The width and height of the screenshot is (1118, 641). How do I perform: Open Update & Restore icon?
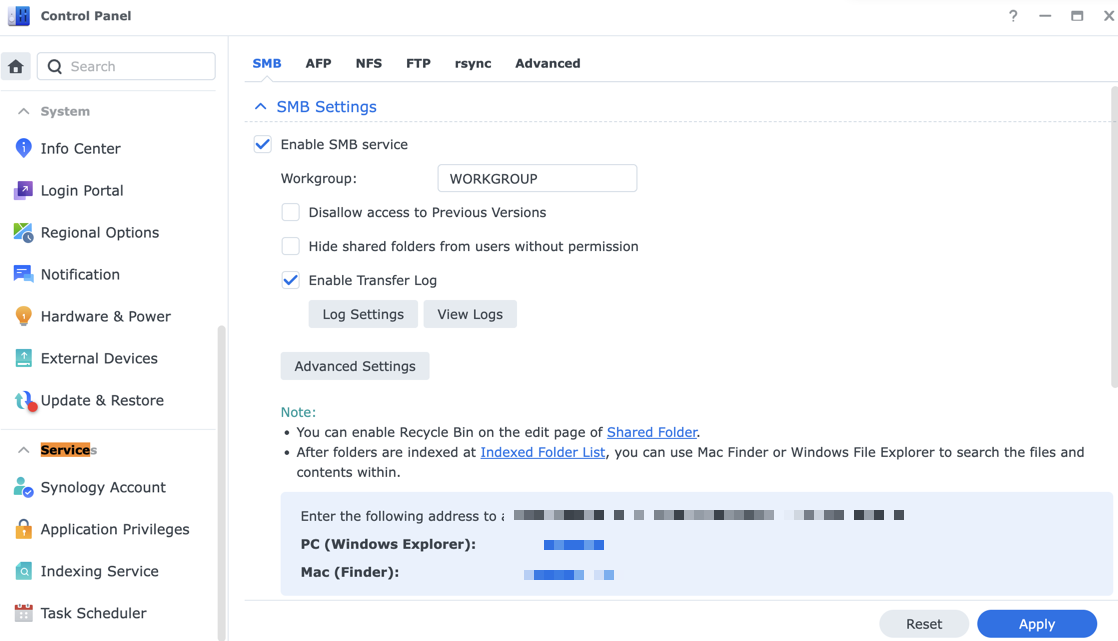click(x=23, y=400)
